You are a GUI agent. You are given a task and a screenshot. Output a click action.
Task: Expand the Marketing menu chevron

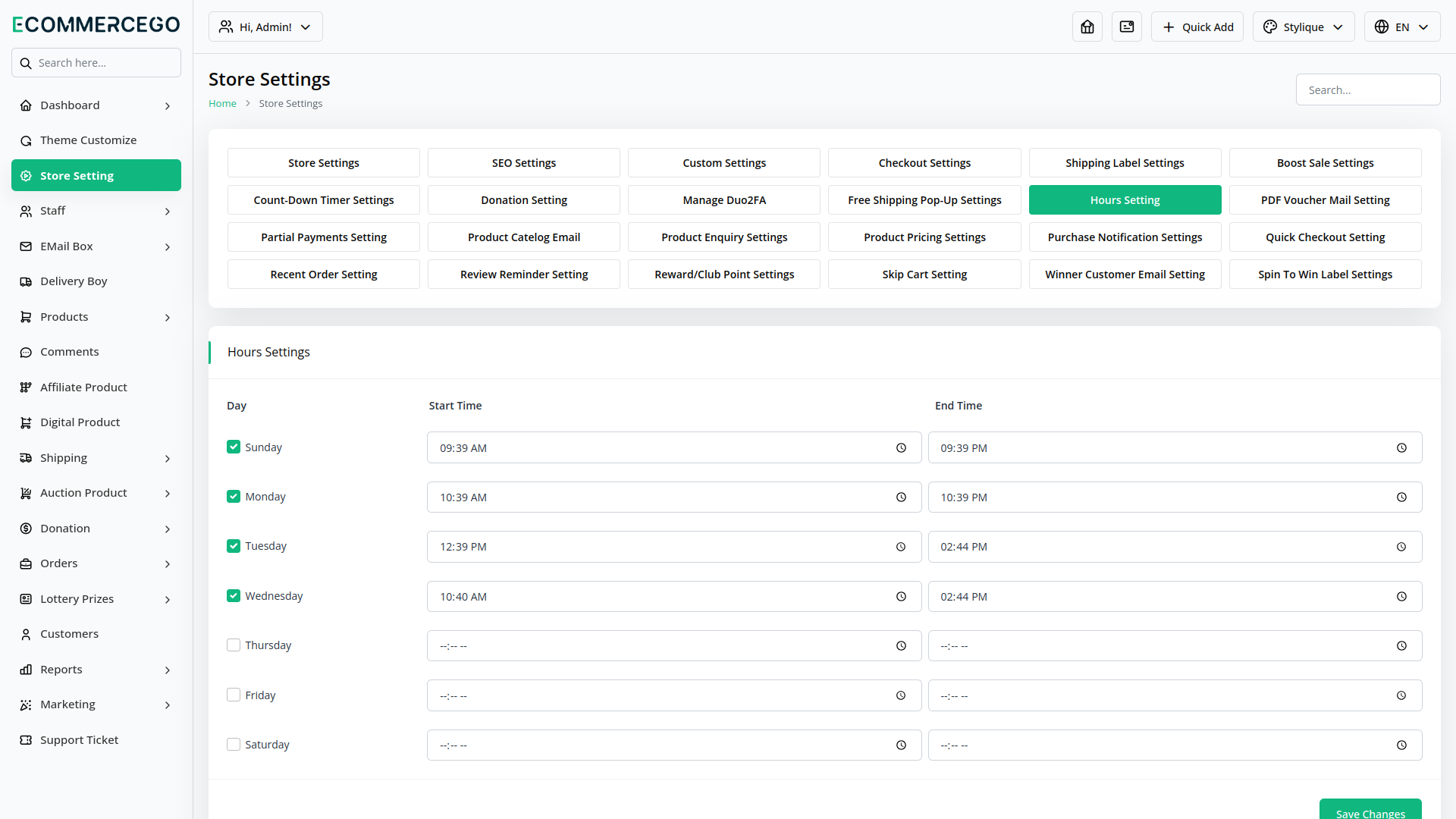pyautogui.click(x=168, y=705)
